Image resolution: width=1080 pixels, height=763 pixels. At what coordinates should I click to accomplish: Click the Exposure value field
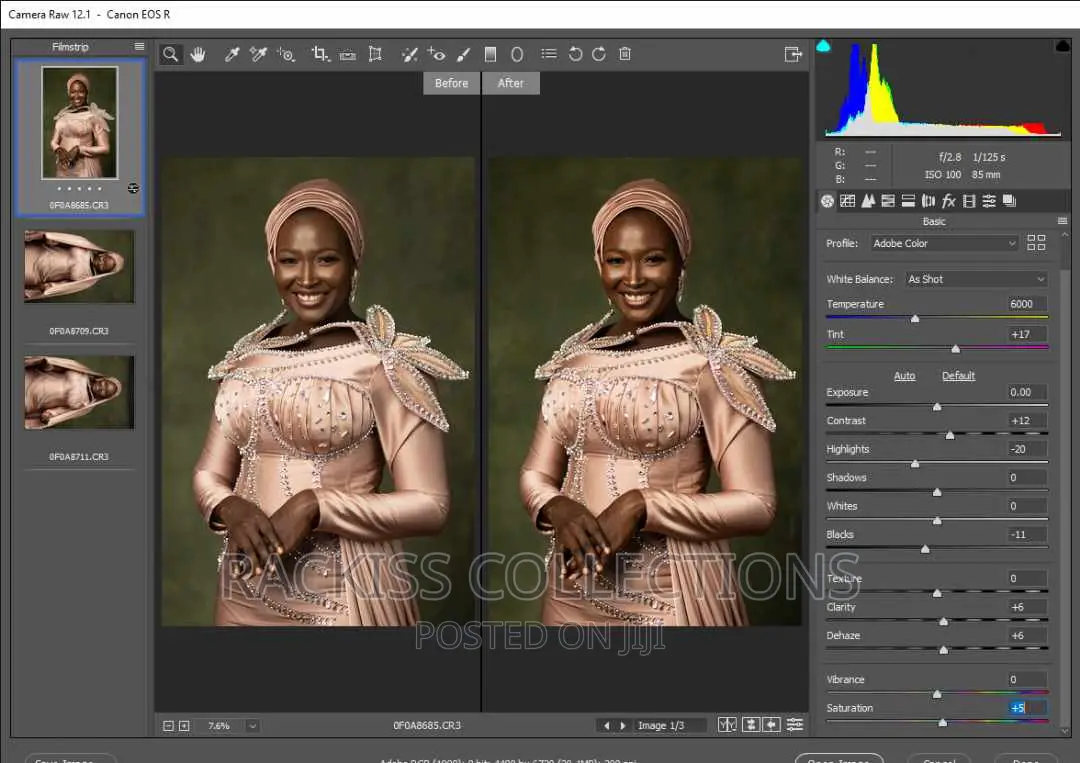(x=1026, y=393)
